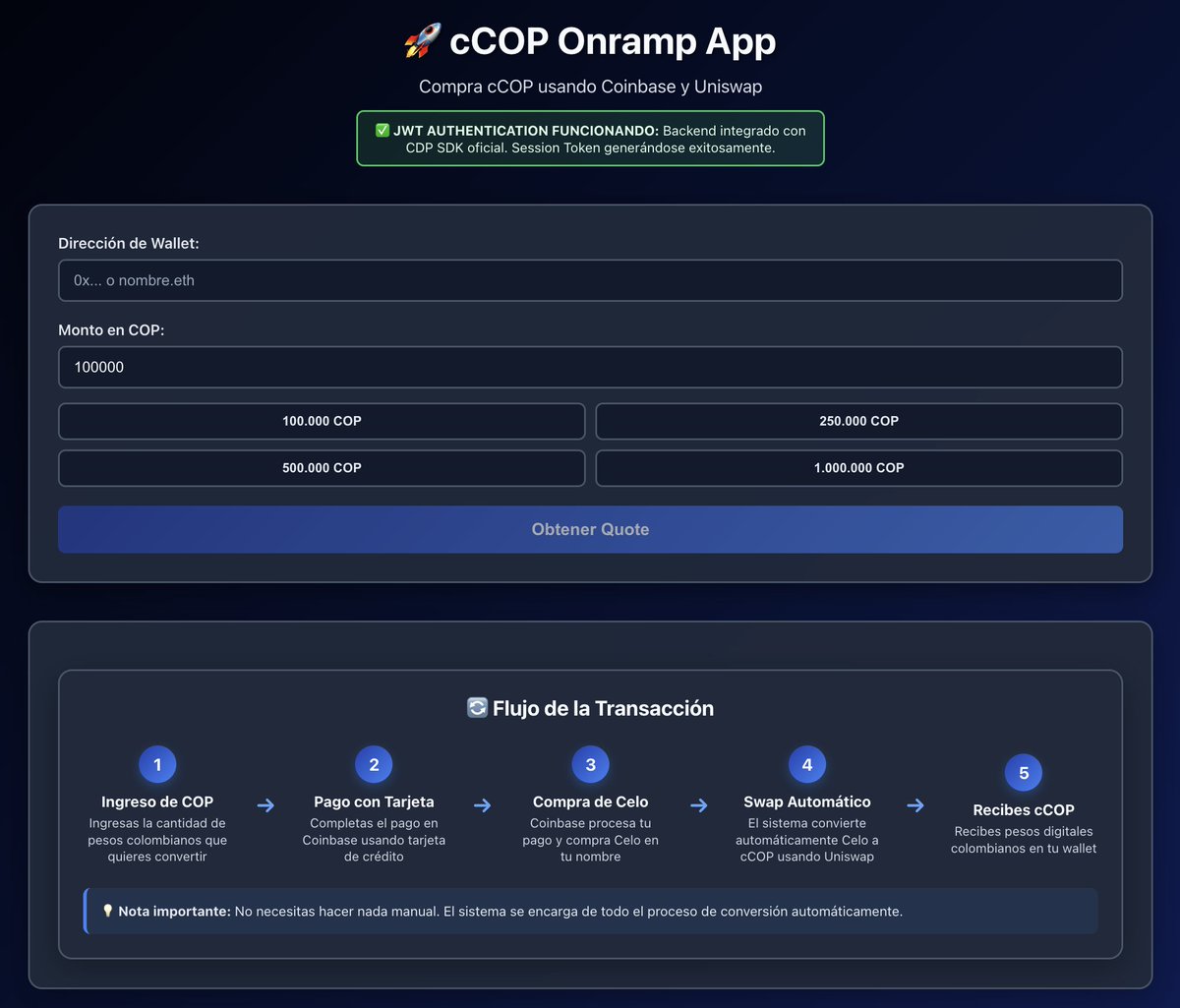Click description 'Ingresas la cantidad de pesos colombianos'
The image size is (1180, 1008).
click(x=157, y=840)
